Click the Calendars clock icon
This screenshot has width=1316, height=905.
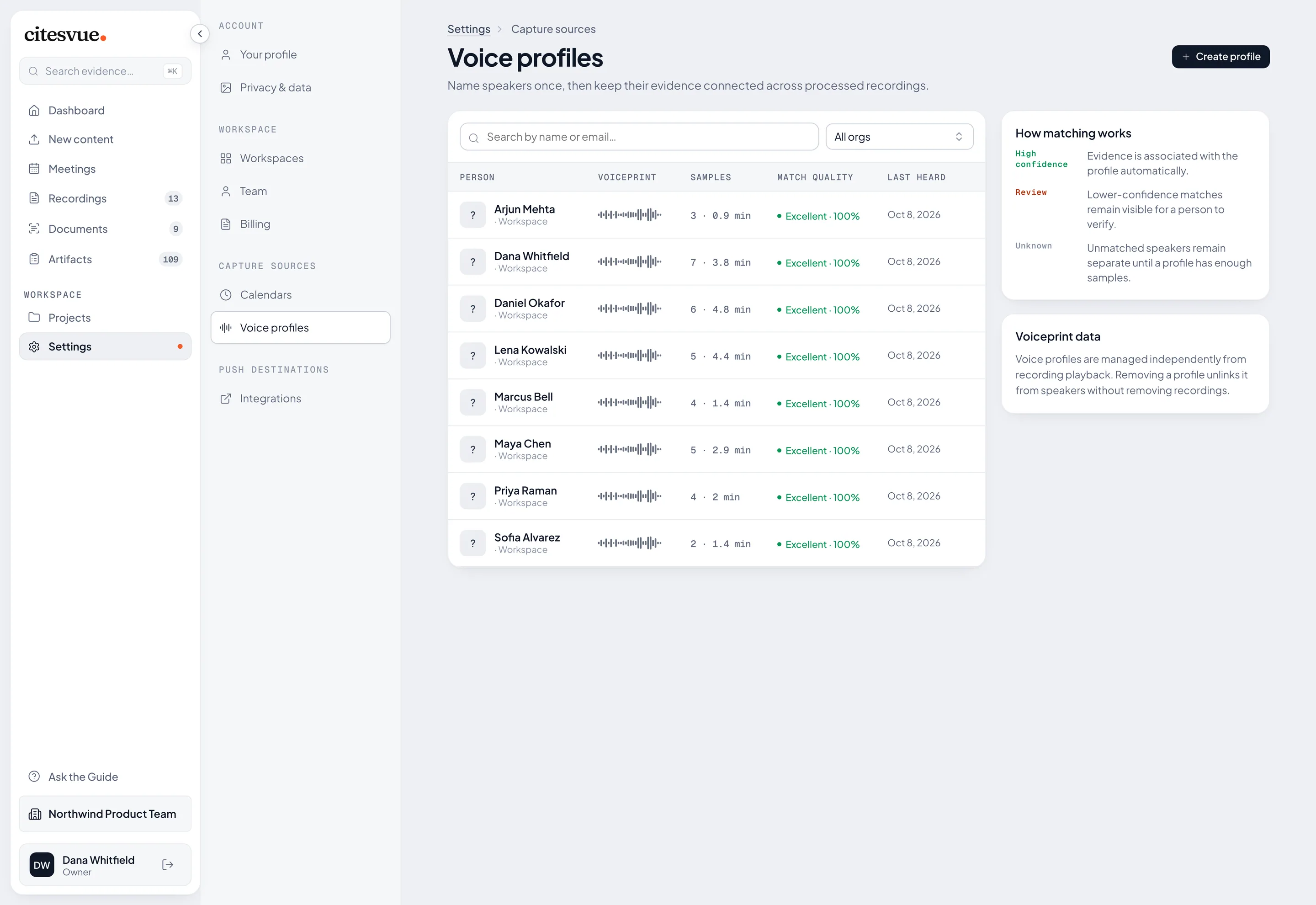(x=226, y=295)
